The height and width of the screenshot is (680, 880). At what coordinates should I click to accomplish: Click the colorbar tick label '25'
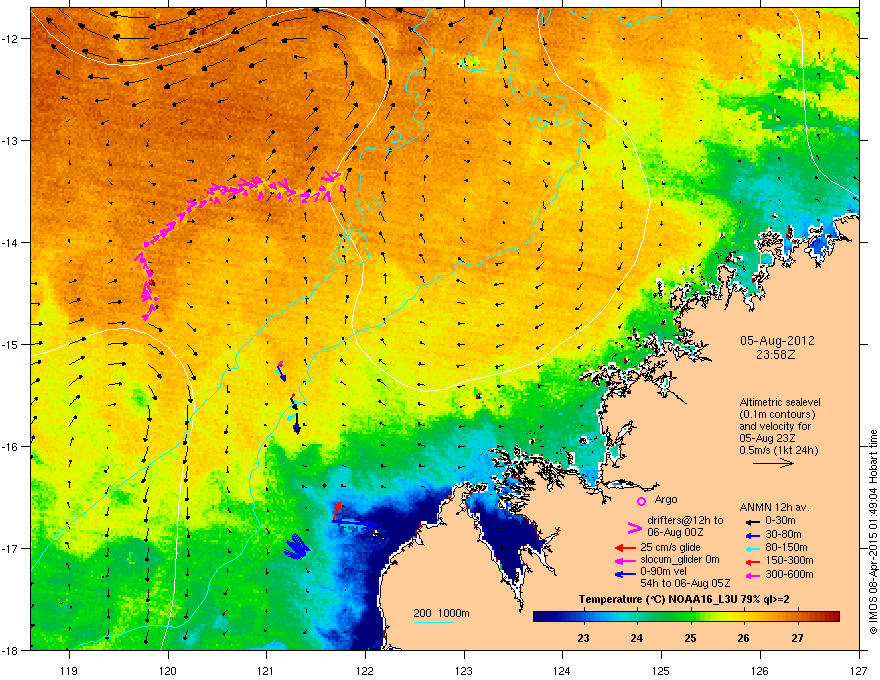[x=690, y=638]
